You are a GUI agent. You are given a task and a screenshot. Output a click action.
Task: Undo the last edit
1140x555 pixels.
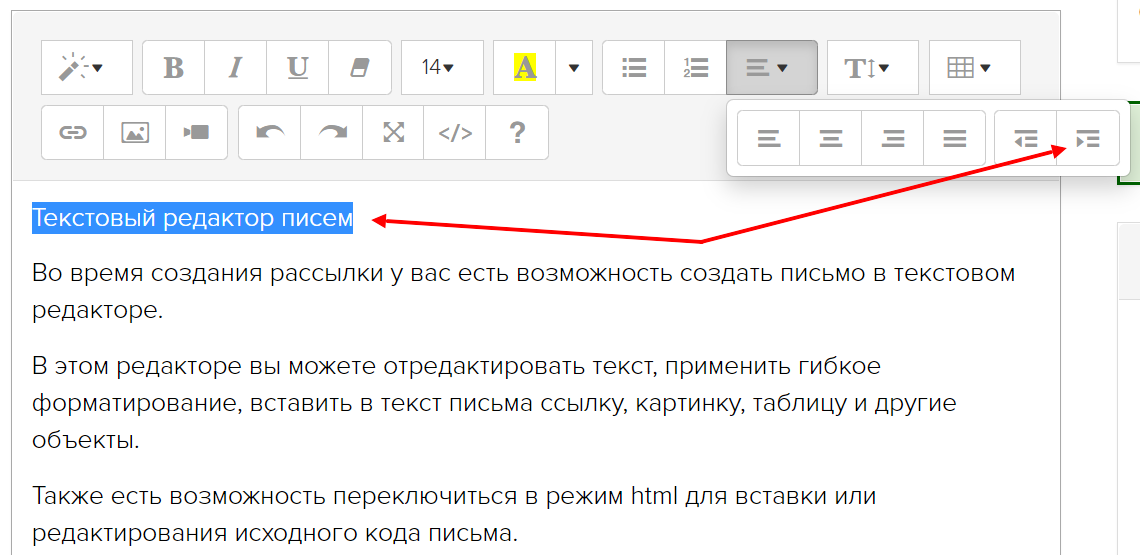pyautogui.click(x=270, y=132)
